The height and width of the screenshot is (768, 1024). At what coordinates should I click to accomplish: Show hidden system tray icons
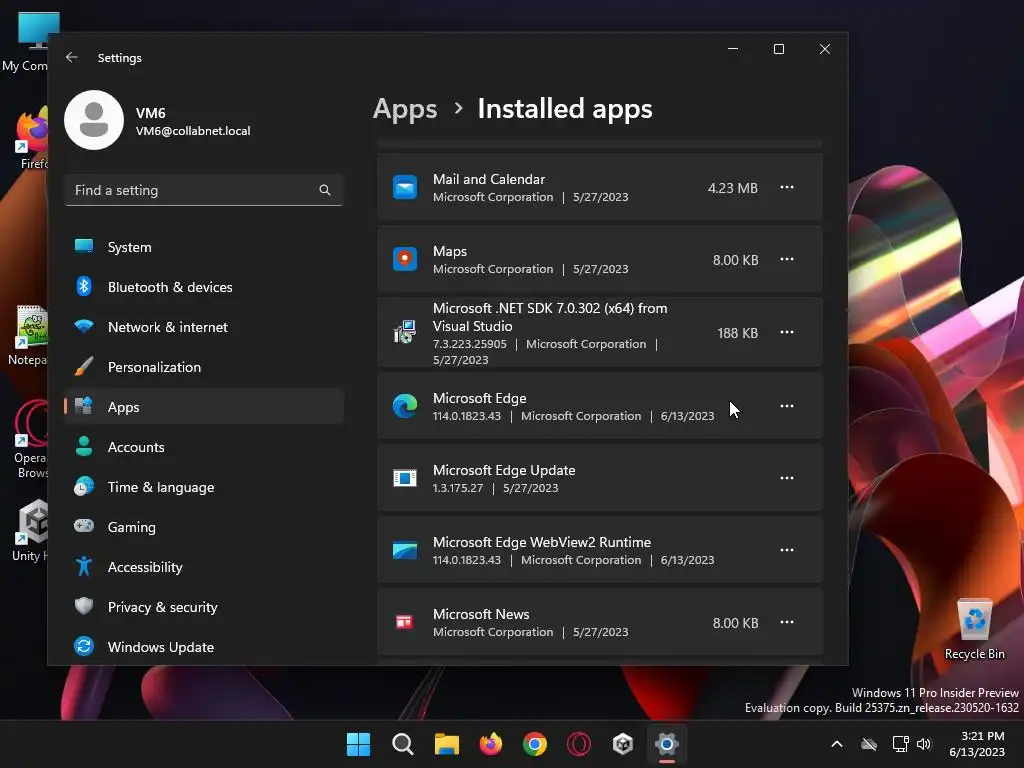point(837,744)
